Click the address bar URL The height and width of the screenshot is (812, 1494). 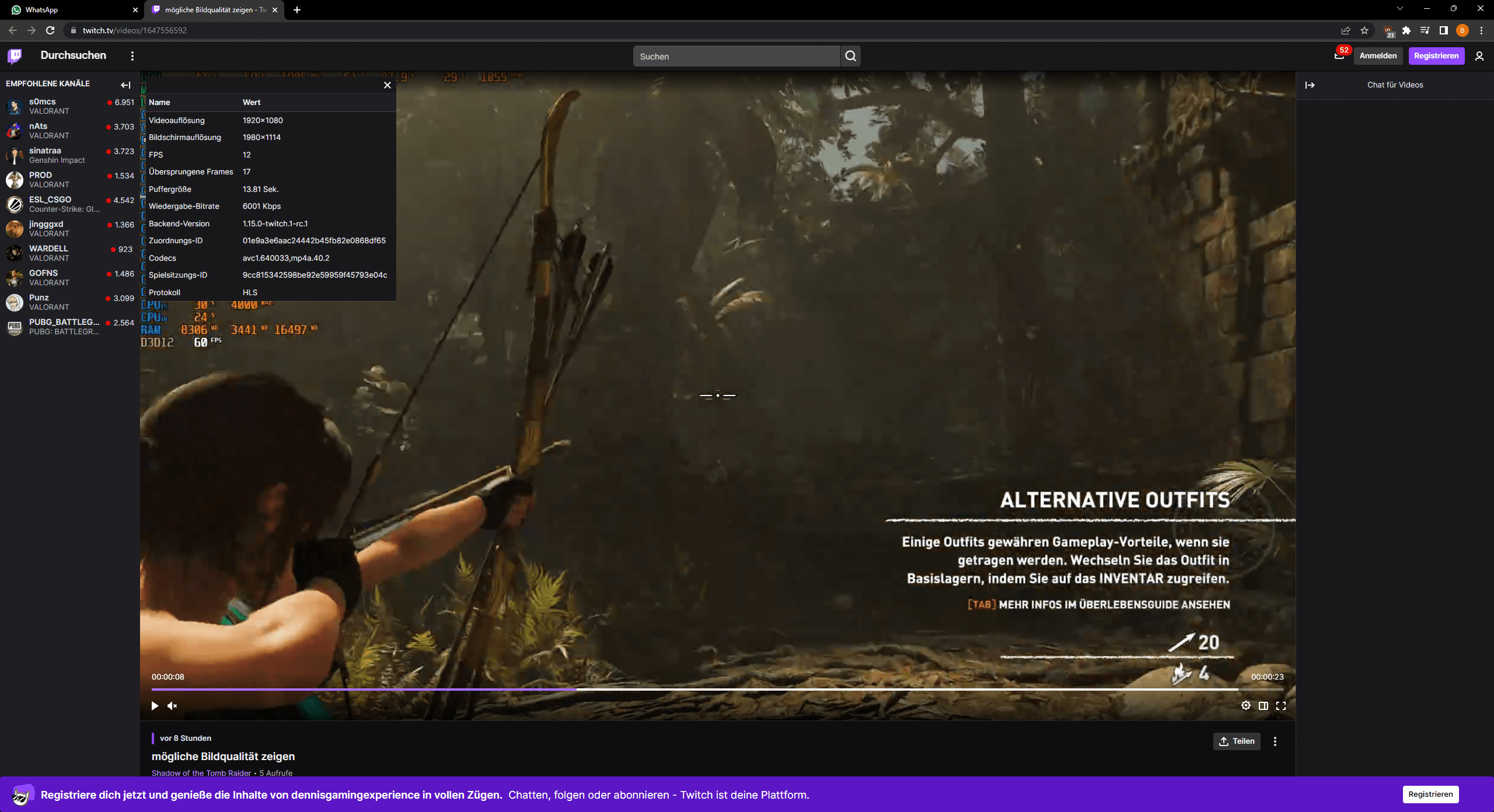(135, 30)
